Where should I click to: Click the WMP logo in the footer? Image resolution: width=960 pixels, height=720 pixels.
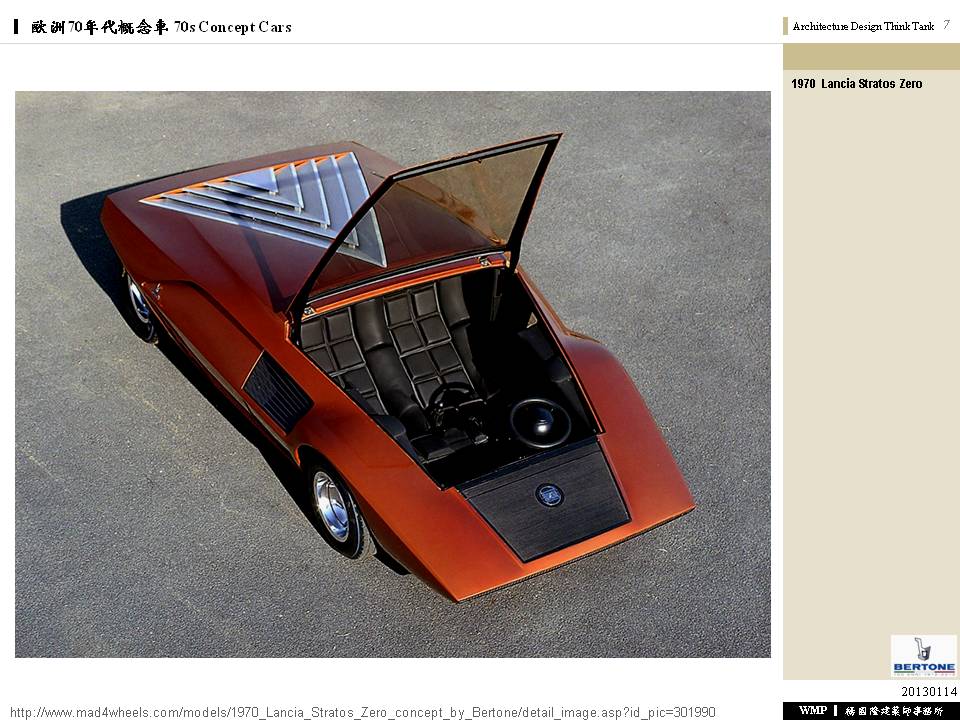[x=812, y=710]
